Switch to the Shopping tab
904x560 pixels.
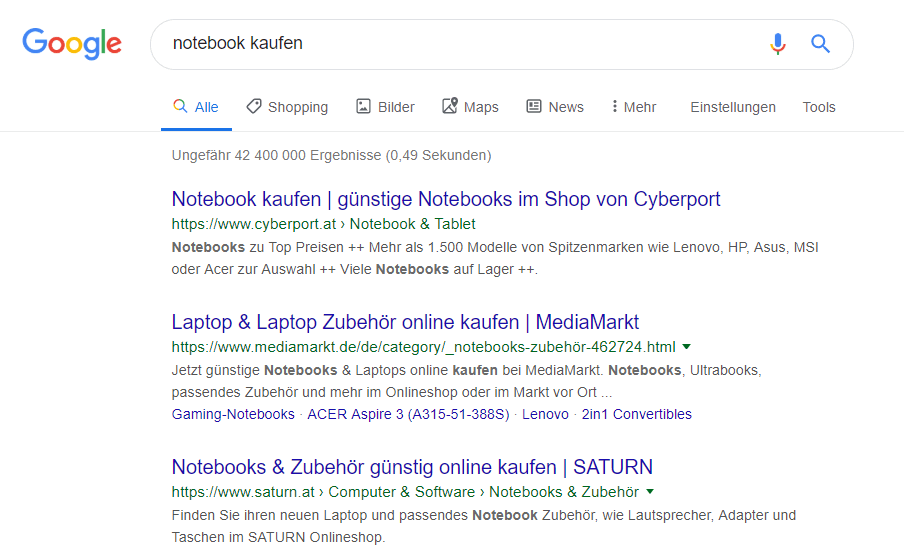tap(287, 107)
